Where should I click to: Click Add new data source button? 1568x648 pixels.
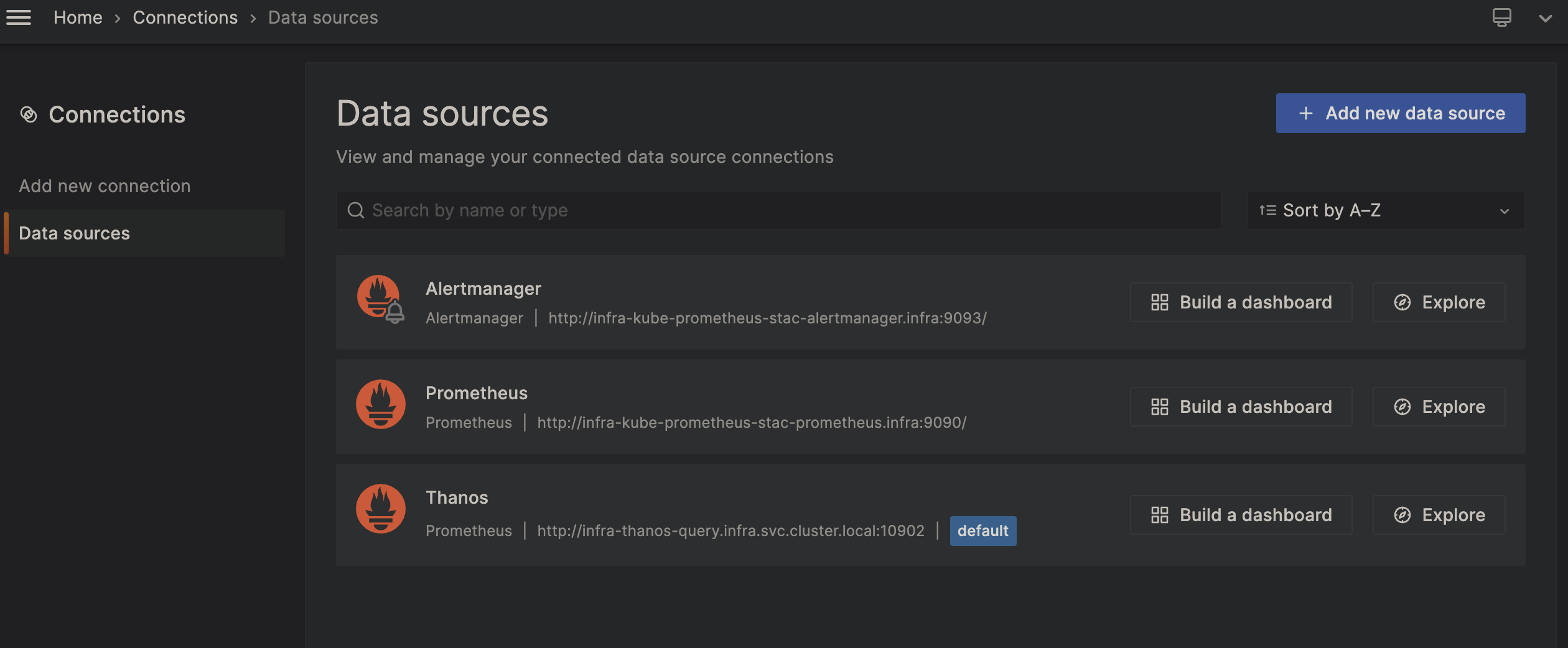1400,113
